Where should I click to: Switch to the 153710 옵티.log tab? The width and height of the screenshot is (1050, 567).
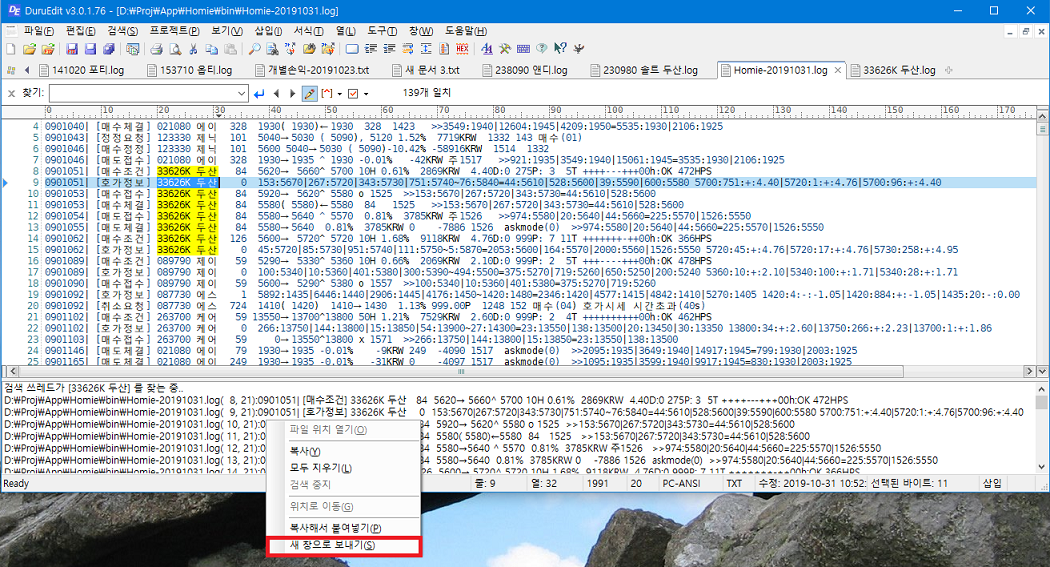(190, 70)
